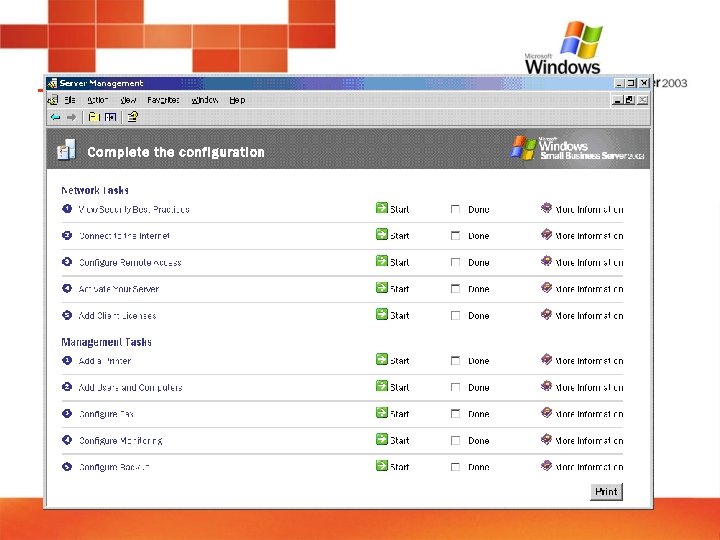Image resolution: width=720 pixels, height=540 pixels.
Task: Click Start arrow for View Security Best Practices
Action: pos(382,208)
